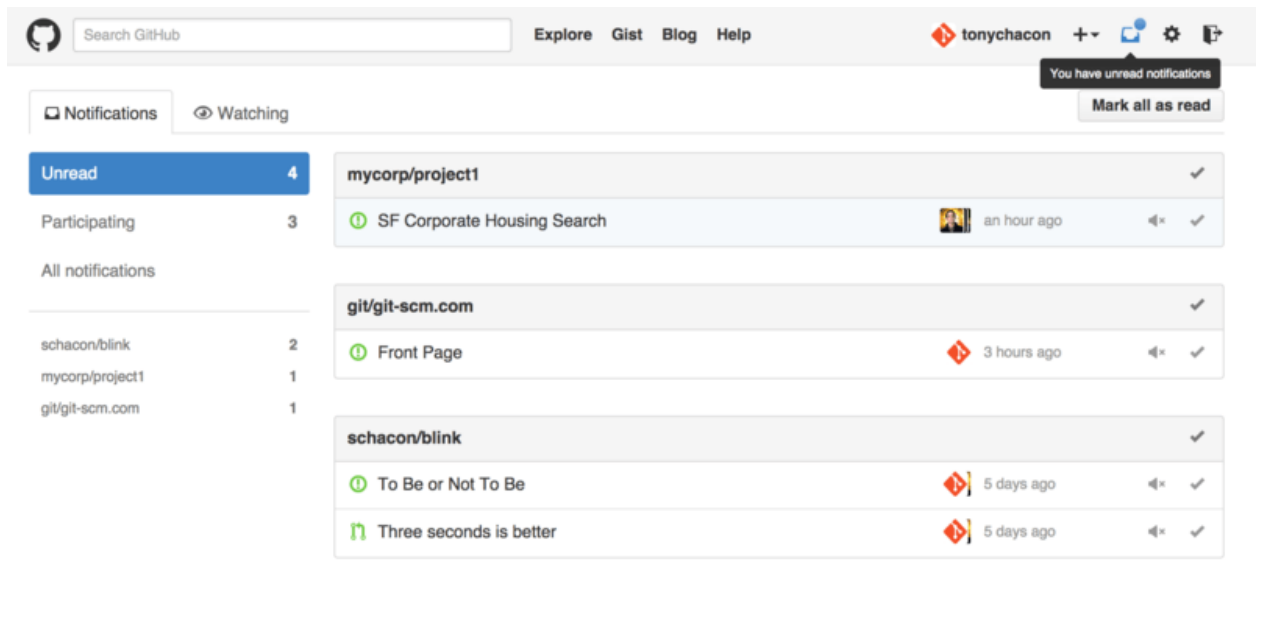Open the SF Corporate Housing Search issue
Image resolution: width=1262 pixels, height=620 pixels.
492,221
